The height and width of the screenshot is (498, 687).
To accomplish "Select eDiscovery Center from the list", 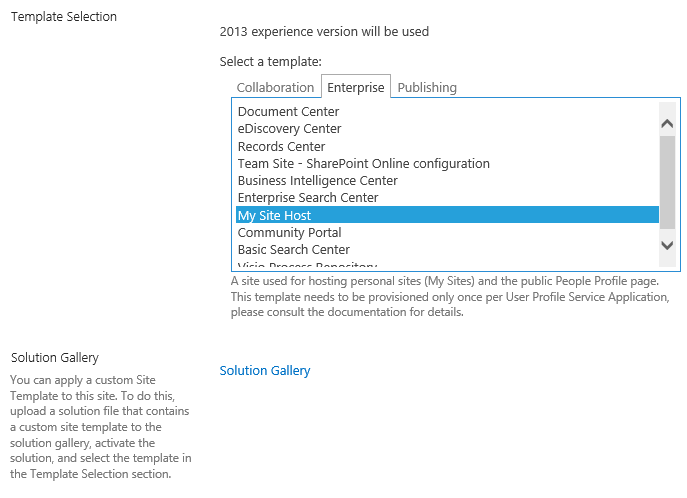I will click(447, 128).
